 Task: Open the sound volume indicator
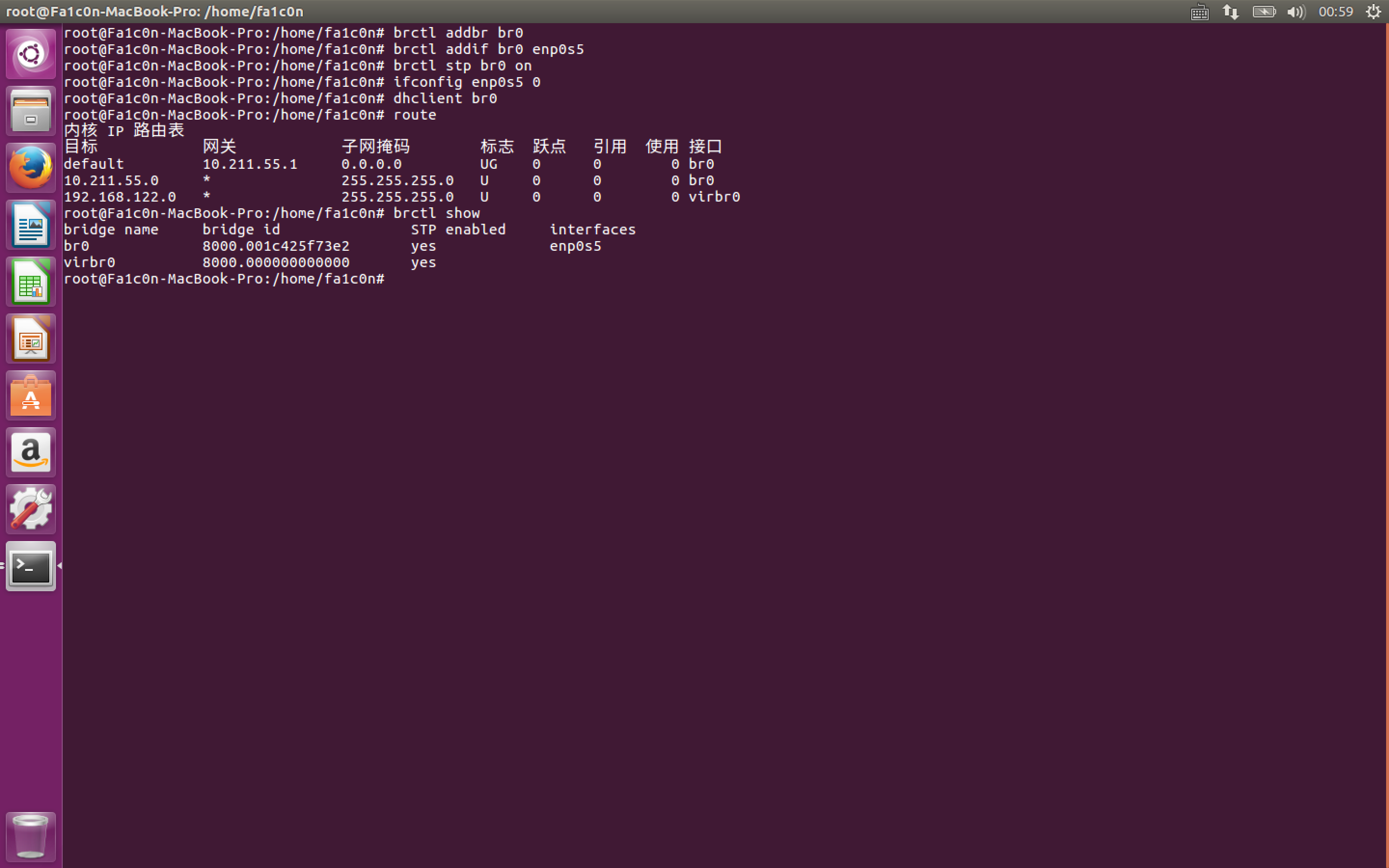point(1296,12)
